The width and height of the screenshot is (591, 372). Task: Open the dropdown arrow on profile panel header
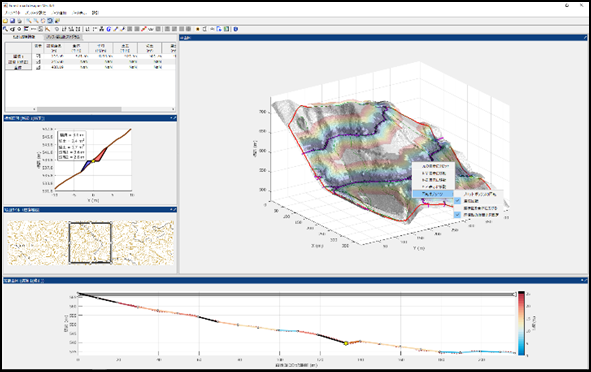pyautogui.click(x=582, y=280)
